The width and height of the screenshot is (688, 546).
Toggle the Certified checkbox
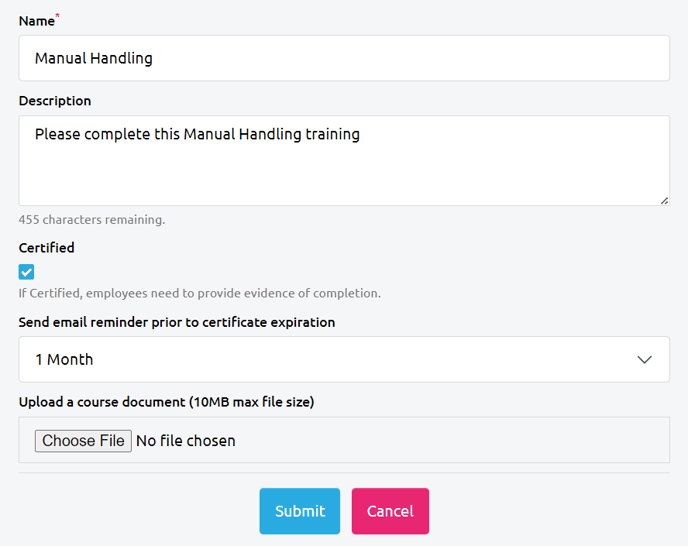[27, 272]
